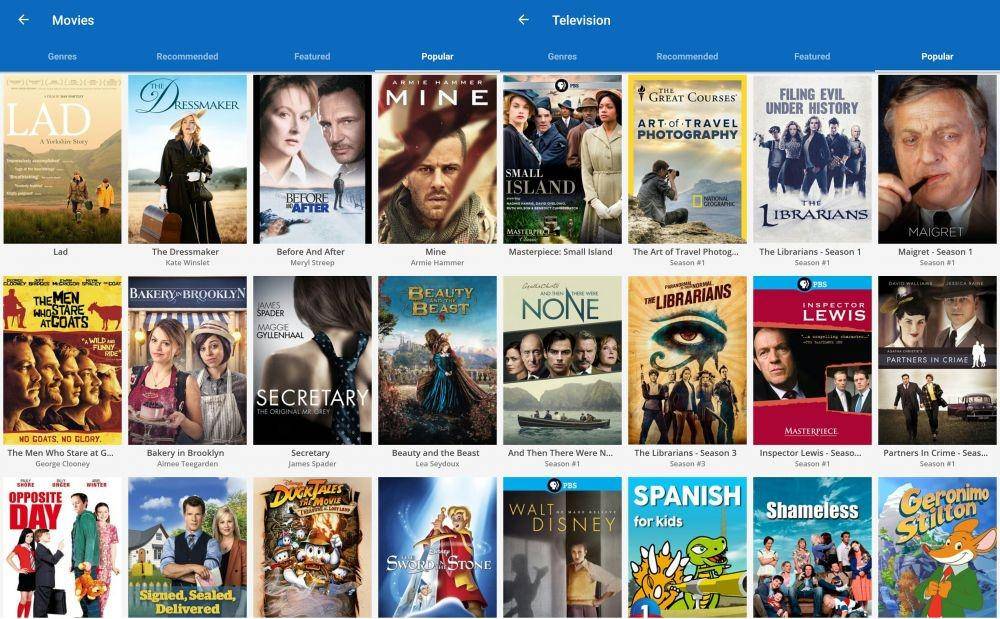The height and width of the screenshot is (619, 1000).
Task: Open Spanish for Kids poster
Action: 688,548
